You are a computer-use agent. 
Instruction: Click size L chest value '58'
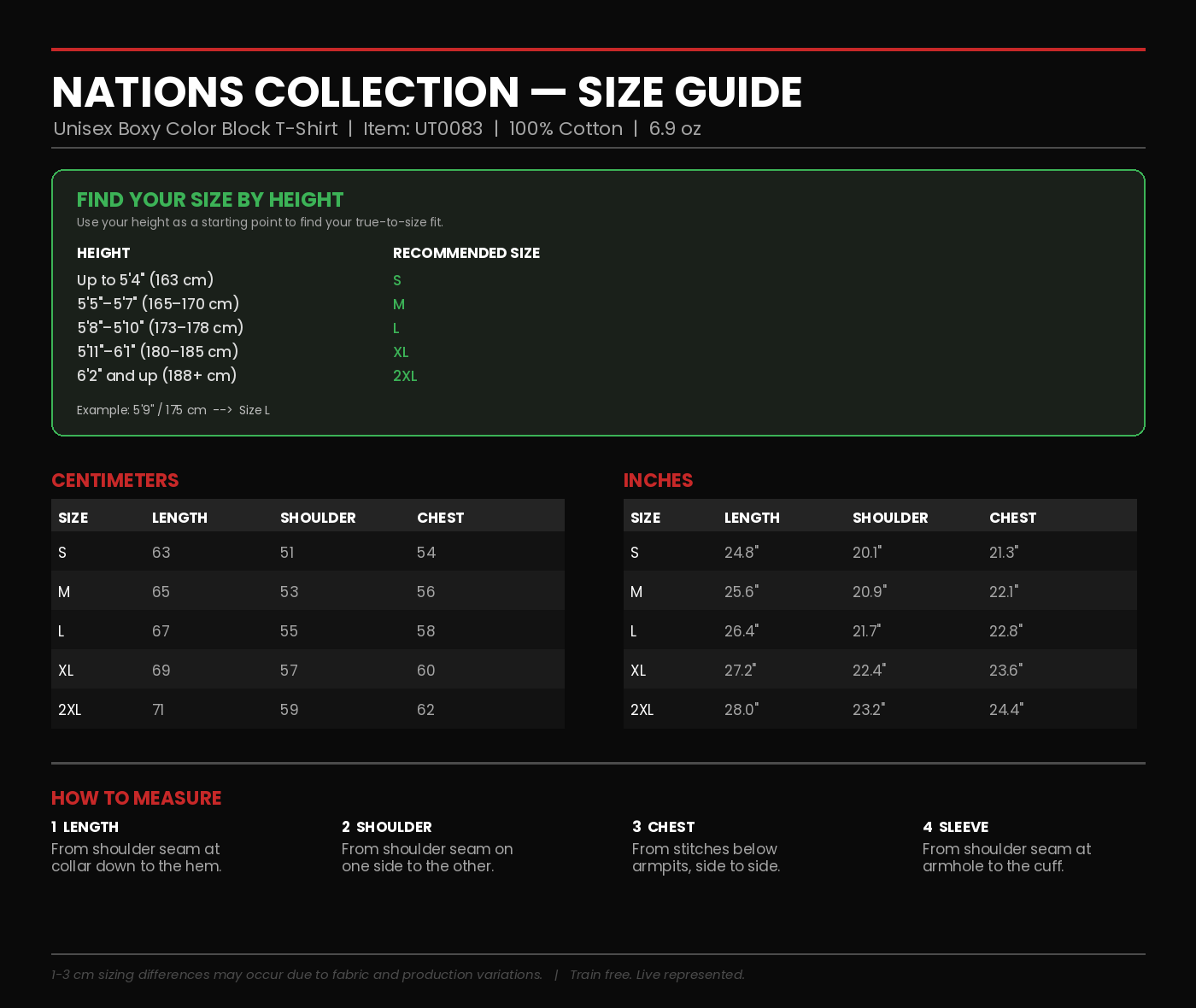[x=426, y=631]
